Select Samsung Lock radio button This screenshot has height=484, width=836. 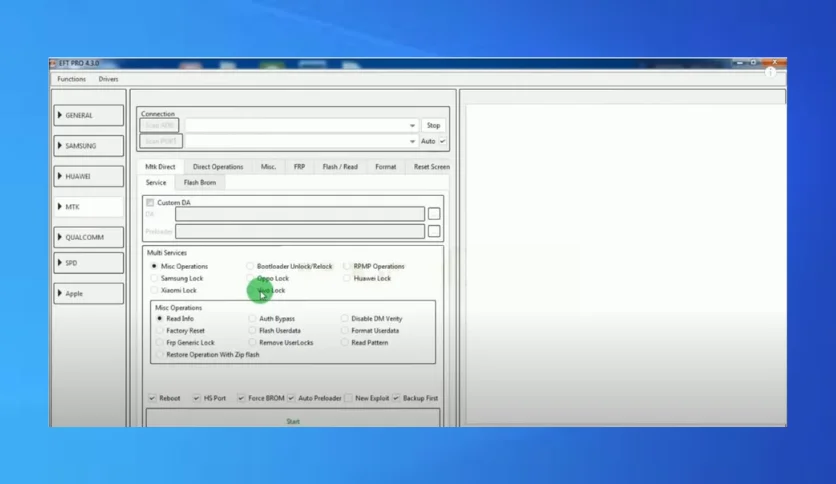pyautogui.click(x=154, y=278)
